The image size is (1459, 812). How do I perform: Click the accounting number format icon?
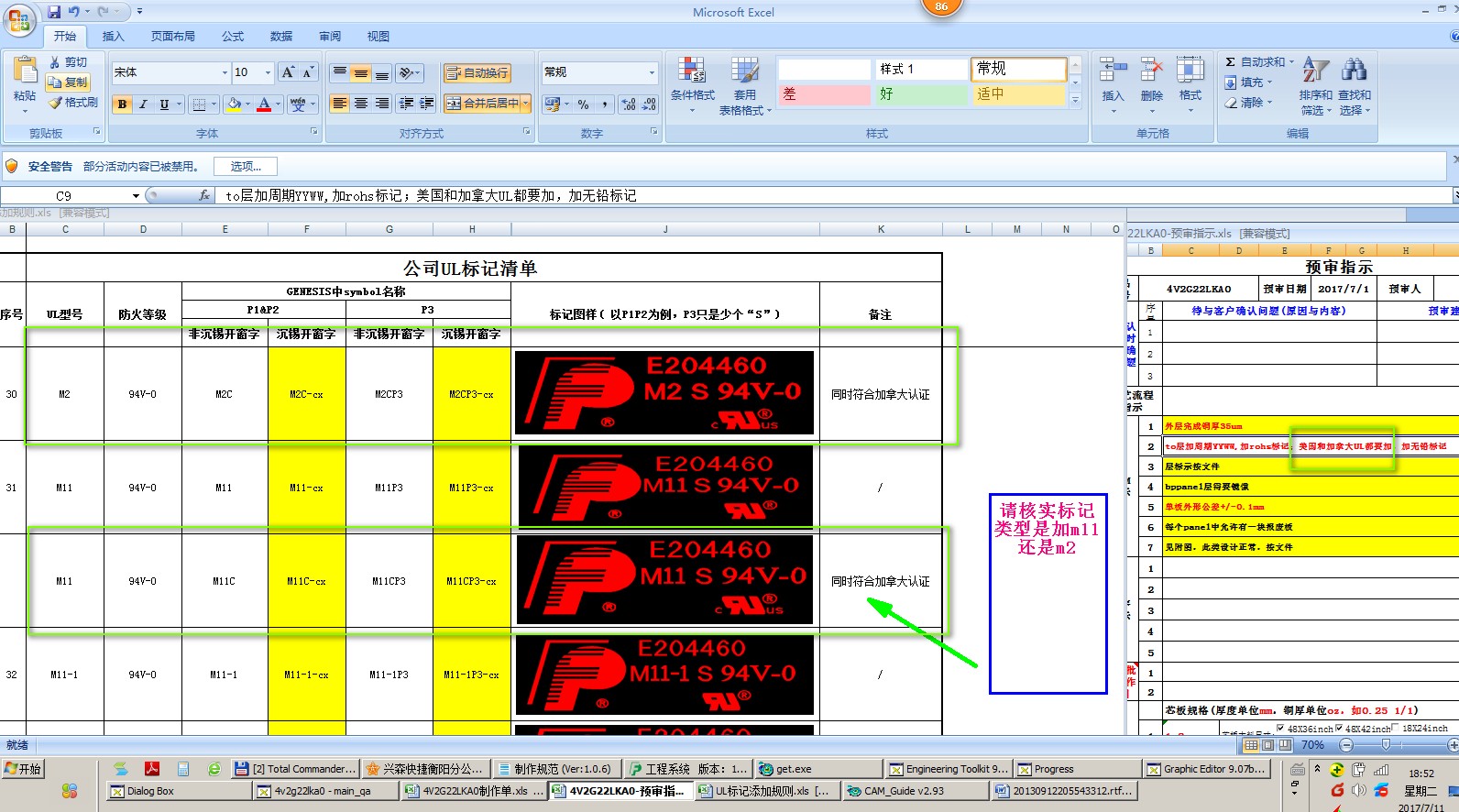553,104
